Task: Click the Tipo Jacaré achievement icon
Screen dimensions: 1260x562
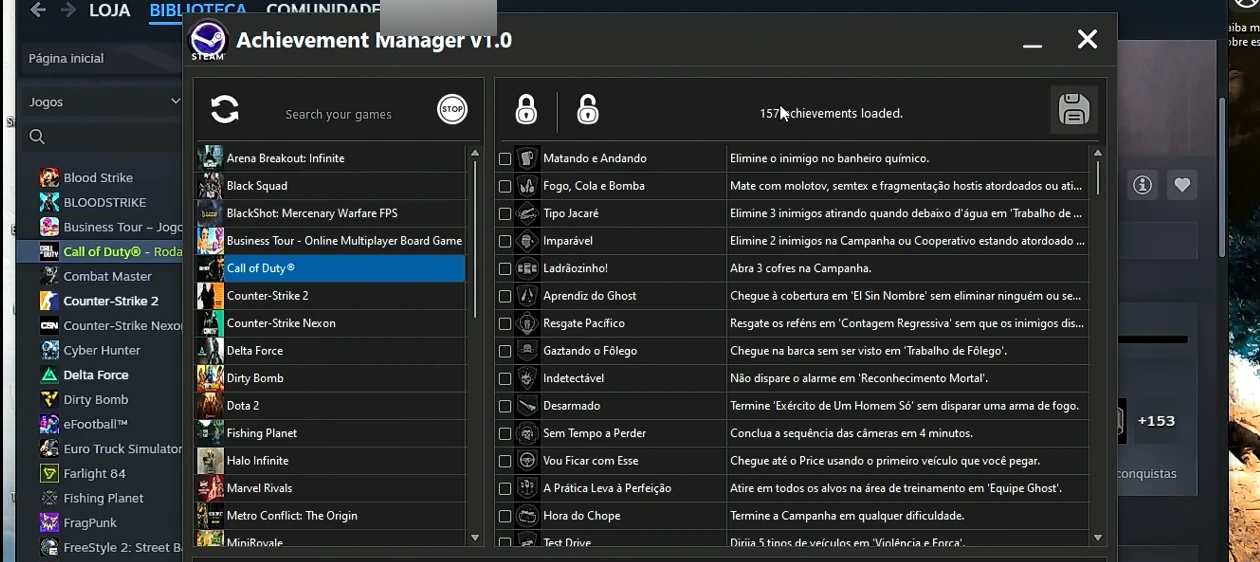Action: (527, 213)
